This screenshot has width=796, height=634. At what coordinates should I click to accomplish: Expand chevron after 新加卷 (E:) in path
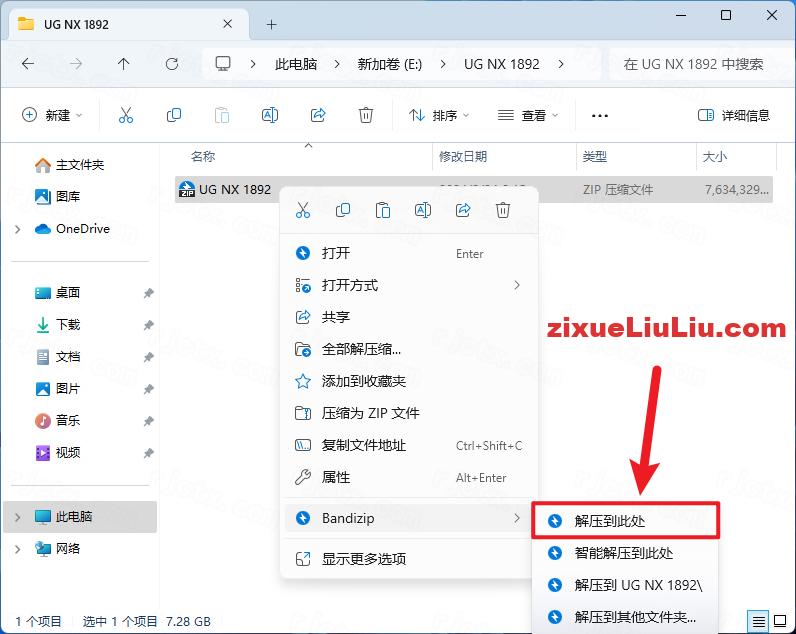pos(443,64)
